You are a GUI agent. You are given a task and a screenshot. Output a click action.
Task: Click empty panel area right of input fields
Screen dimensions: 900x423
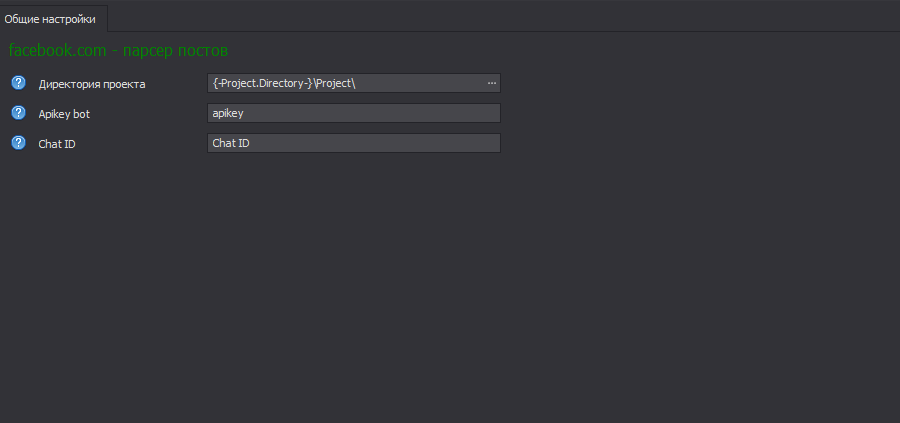coord(700,113)
